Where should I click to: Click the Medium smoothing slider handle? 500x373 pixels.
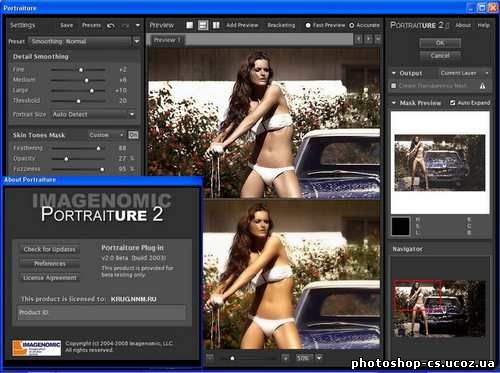[86, 80]
